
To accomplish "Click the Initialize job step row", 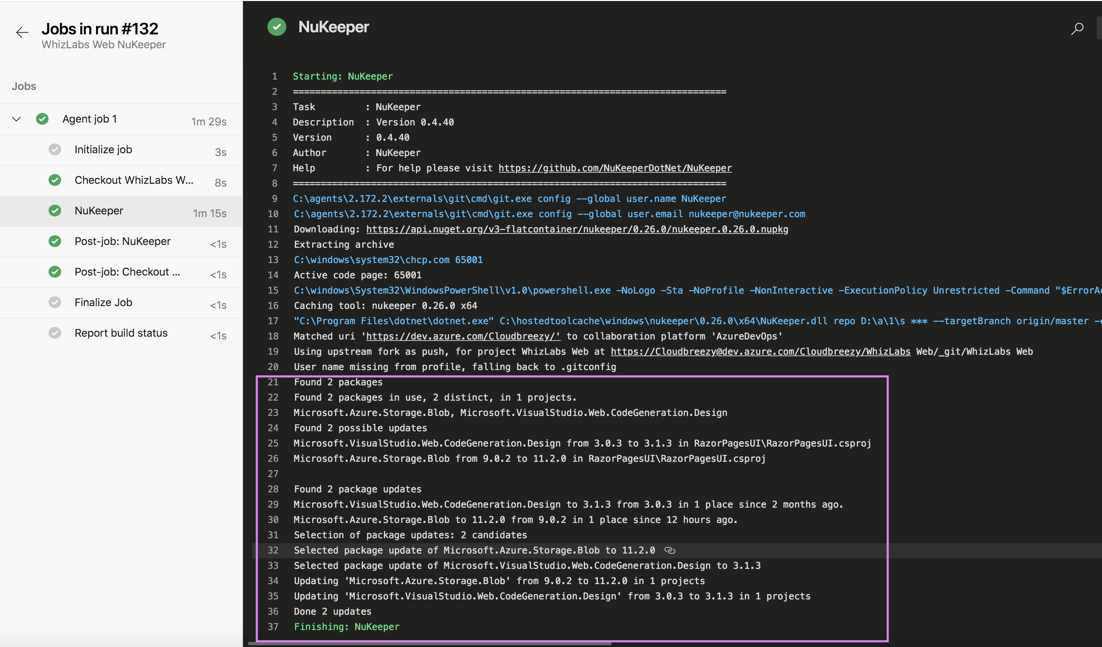I will pyautogui.click(x=121, y=150).
